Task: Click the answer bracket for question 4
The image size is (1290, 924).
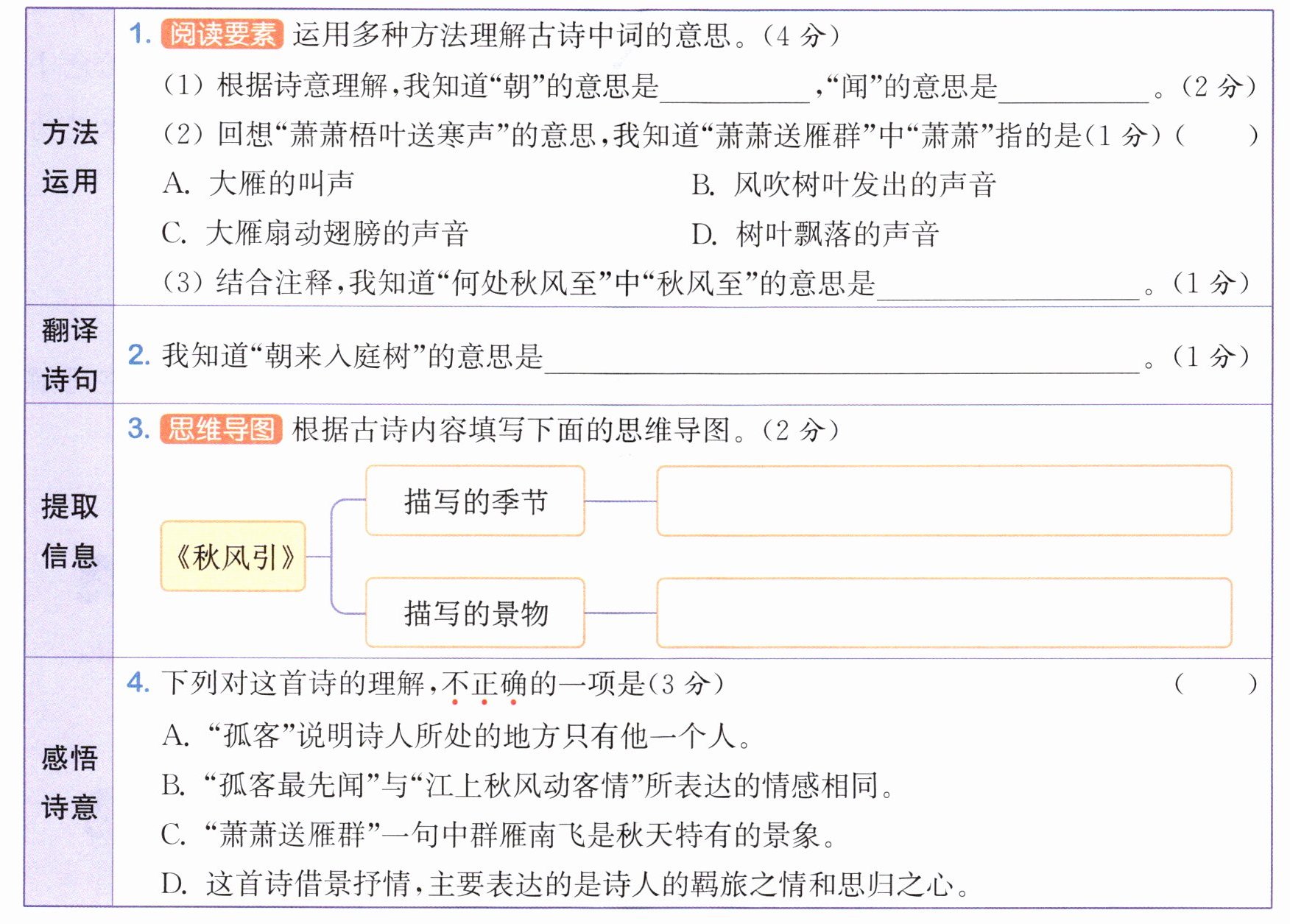Action: click(1215, 684)
